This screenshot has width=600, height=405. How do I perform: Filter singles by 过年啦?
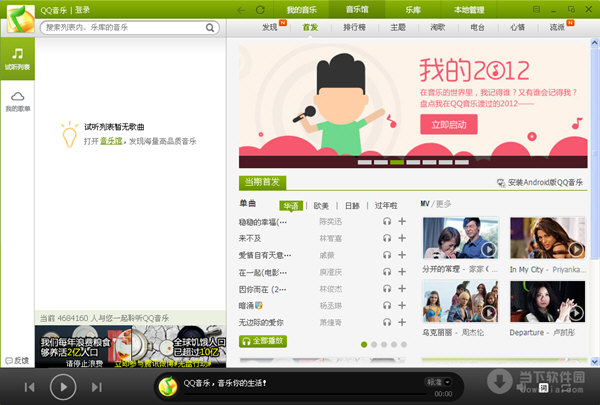386,206
